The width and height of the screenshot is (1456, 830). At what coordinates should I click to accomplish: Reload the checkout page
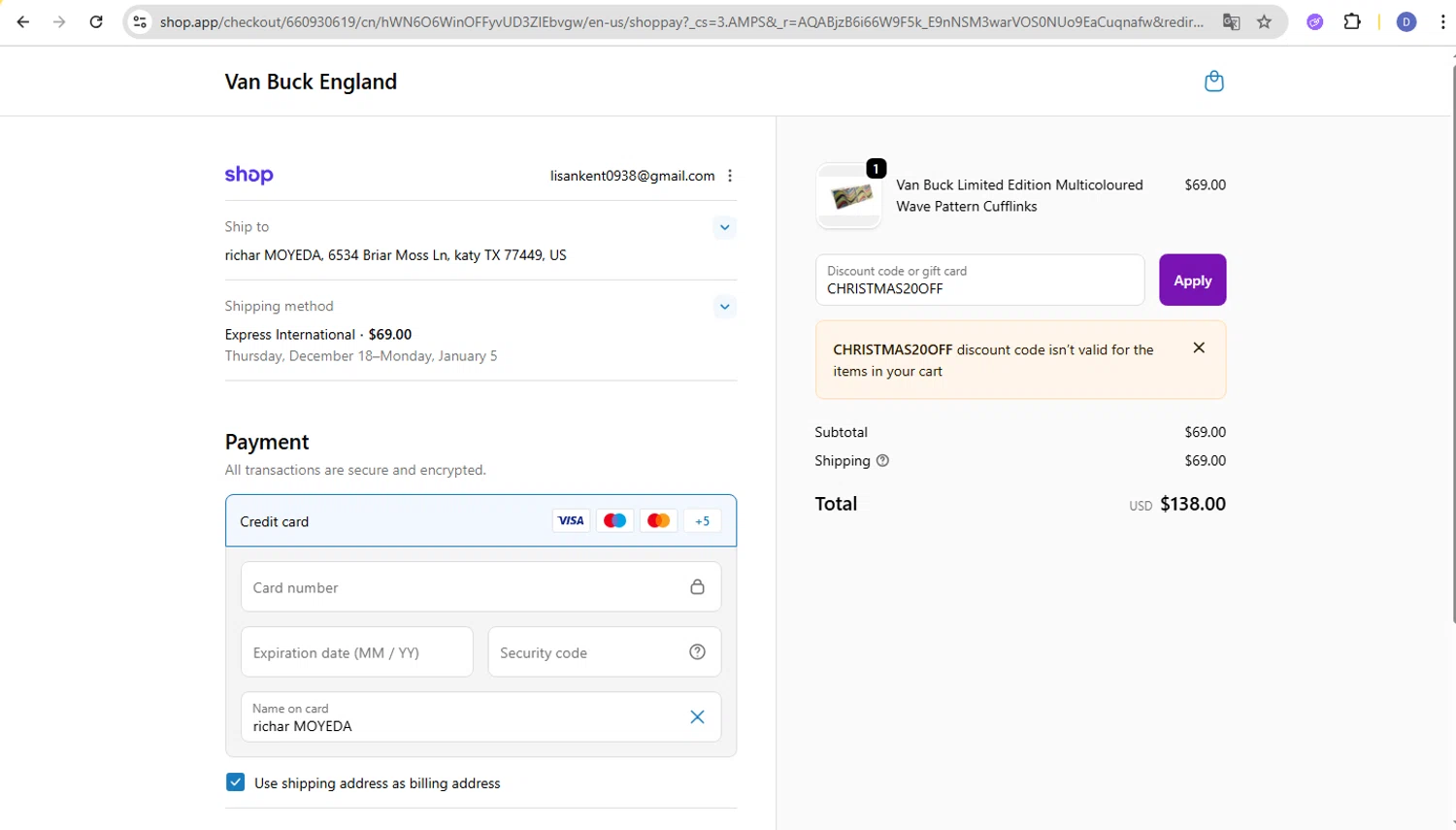(x=96, y=21)
